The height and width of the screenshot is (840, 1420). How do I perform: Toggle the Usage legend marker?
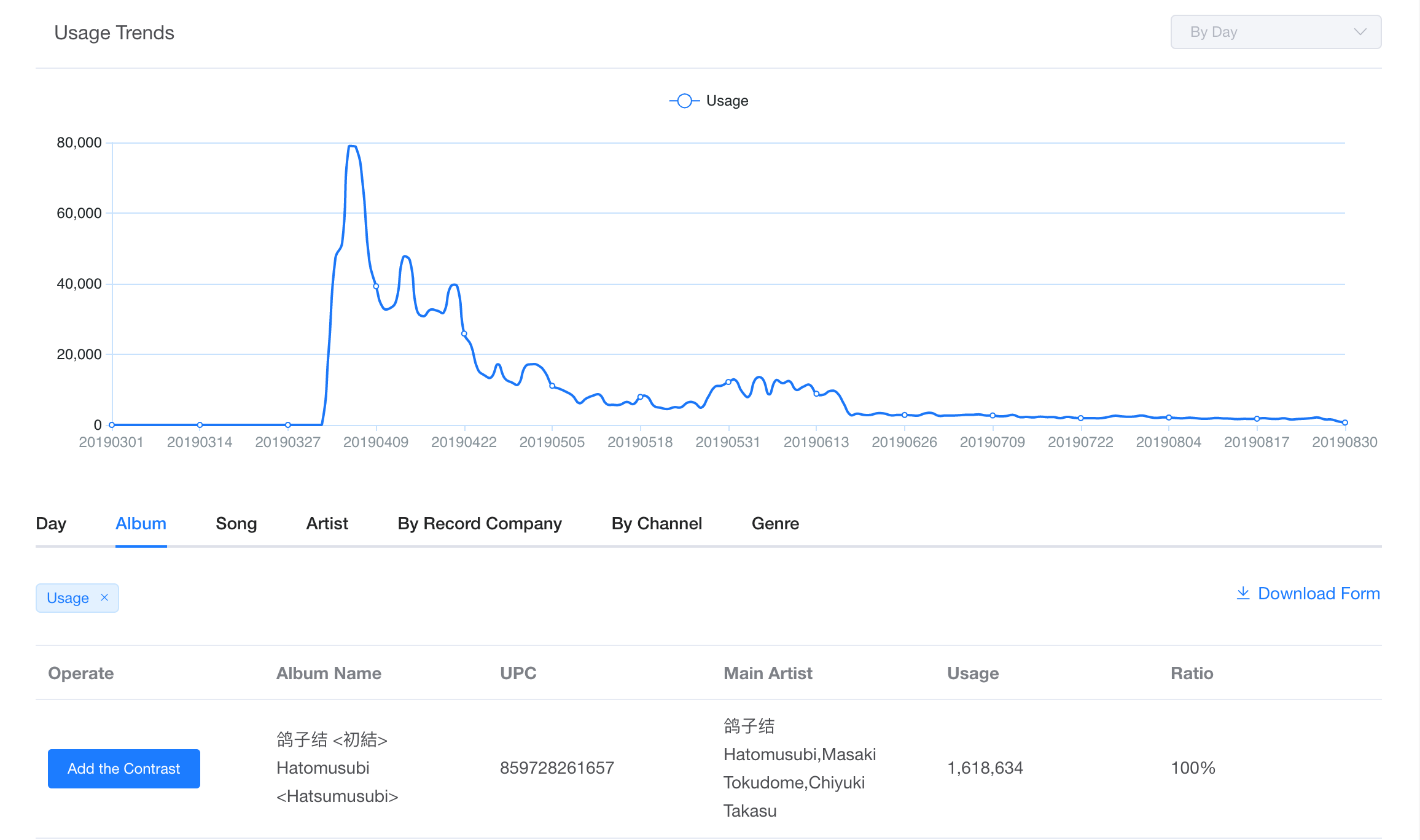pos(684,101)
